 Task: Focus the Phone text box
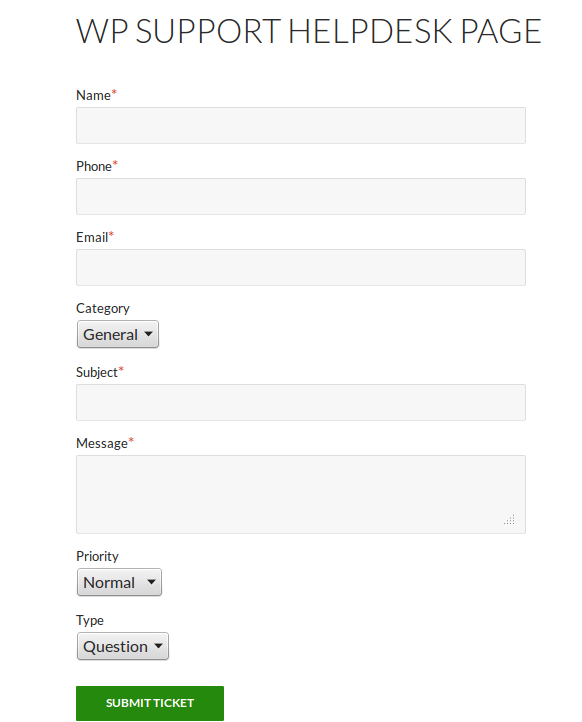301,196
